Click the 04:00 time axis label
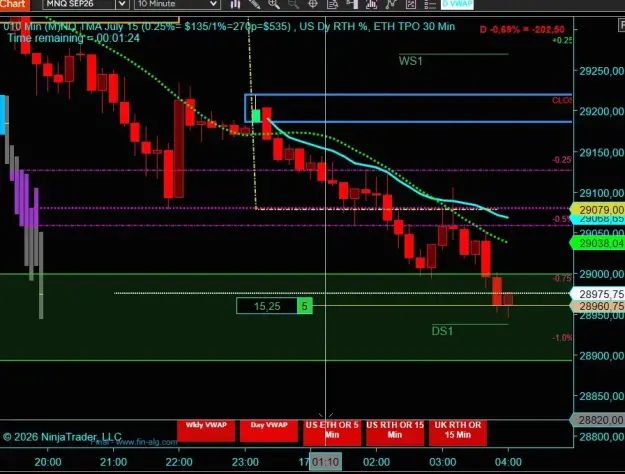This screenshot has height=474, width=625. (508, 462)
